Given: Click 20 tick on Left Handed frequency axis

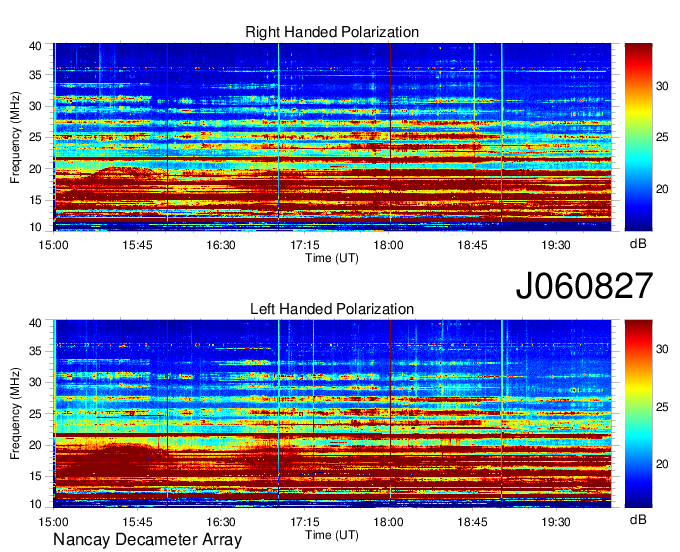Looking at the screenshot, I should click(x=35, y=445).
